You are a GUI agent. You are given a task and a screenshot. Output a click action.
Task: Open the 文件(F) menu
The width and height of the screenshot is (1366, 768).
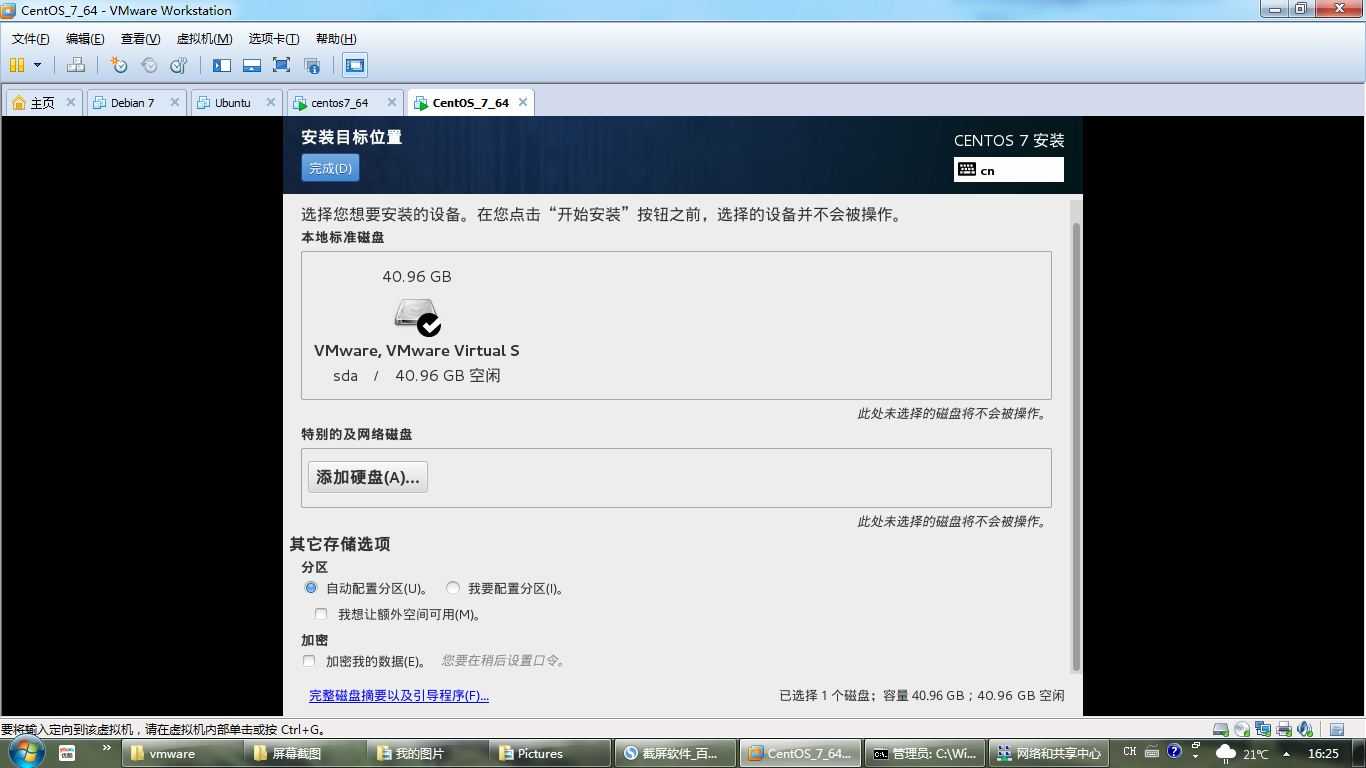coord(30,39)
